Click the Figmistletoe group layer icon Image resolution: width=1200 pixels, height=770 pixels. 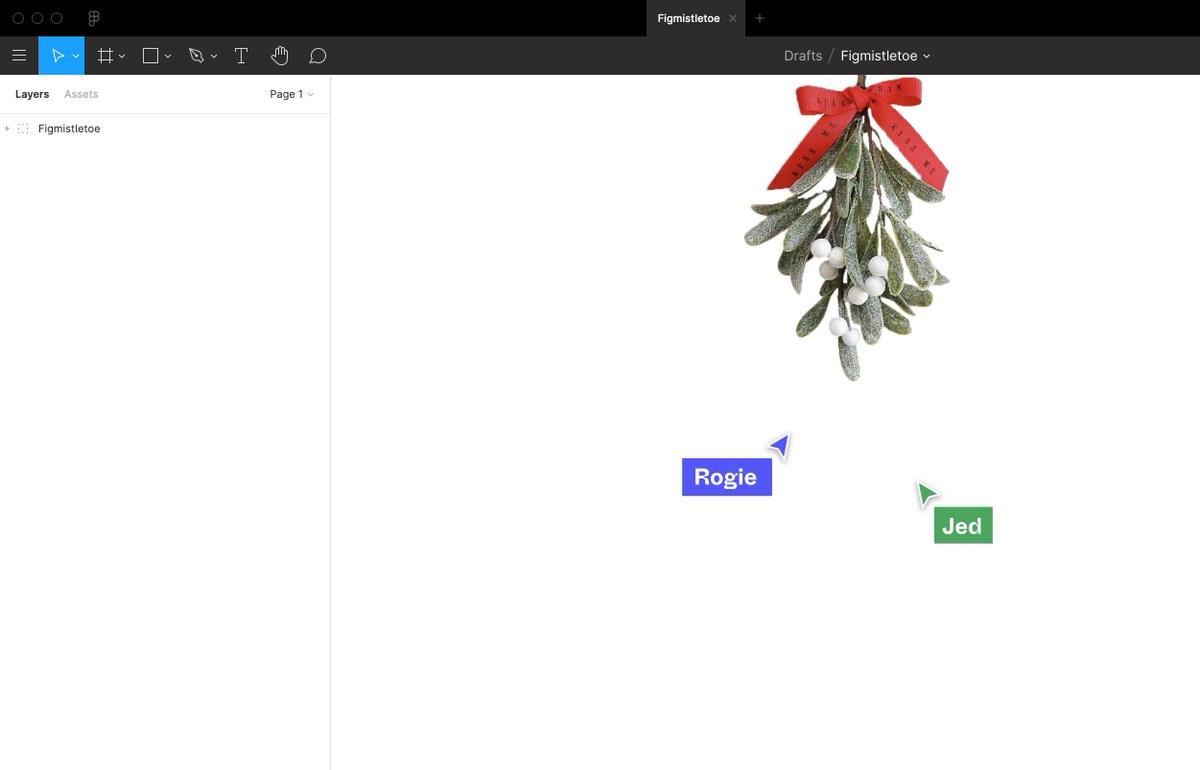click(23, 129)
